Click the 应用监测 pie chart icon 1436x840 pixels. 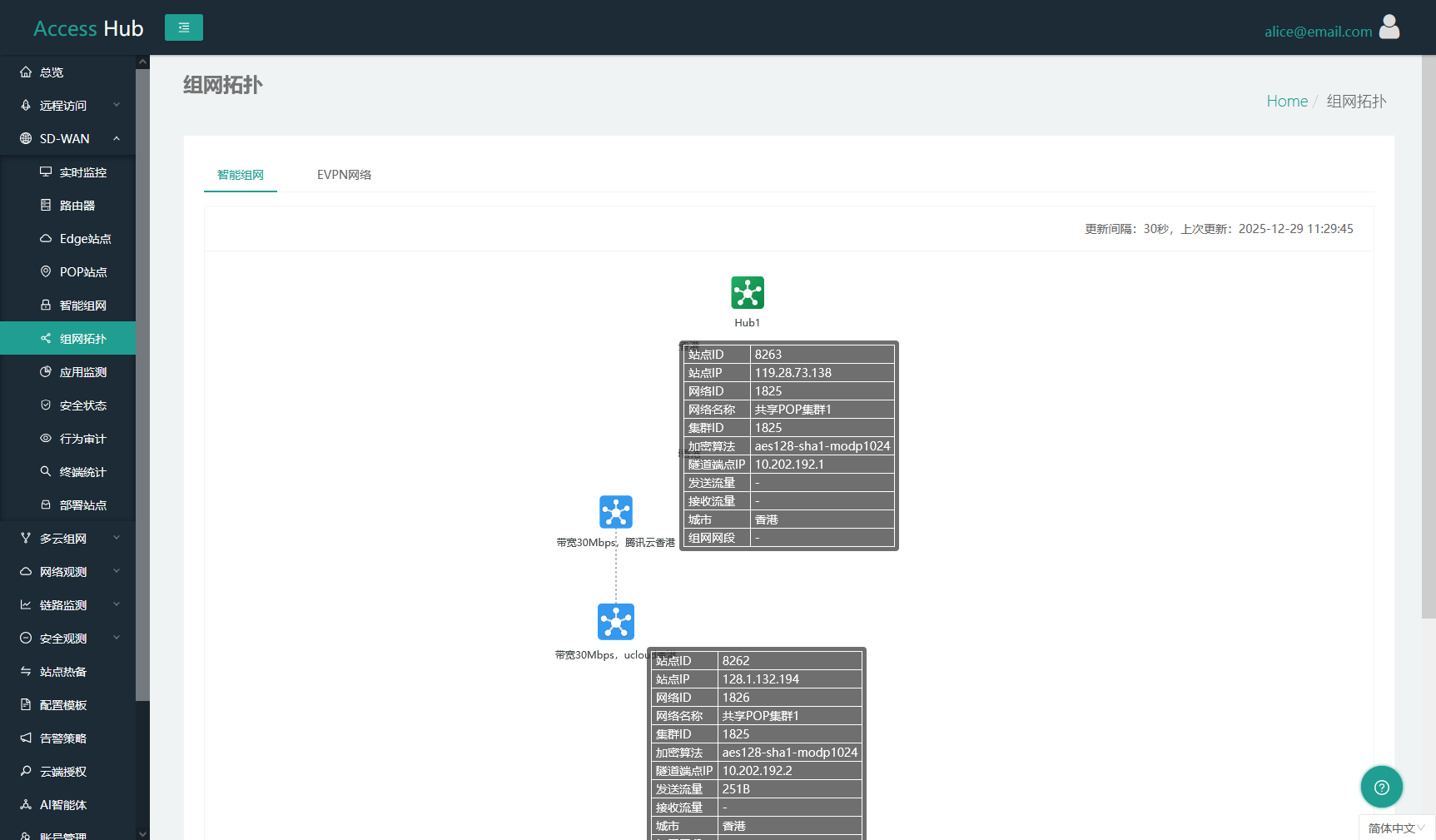[x=46, y=372]
